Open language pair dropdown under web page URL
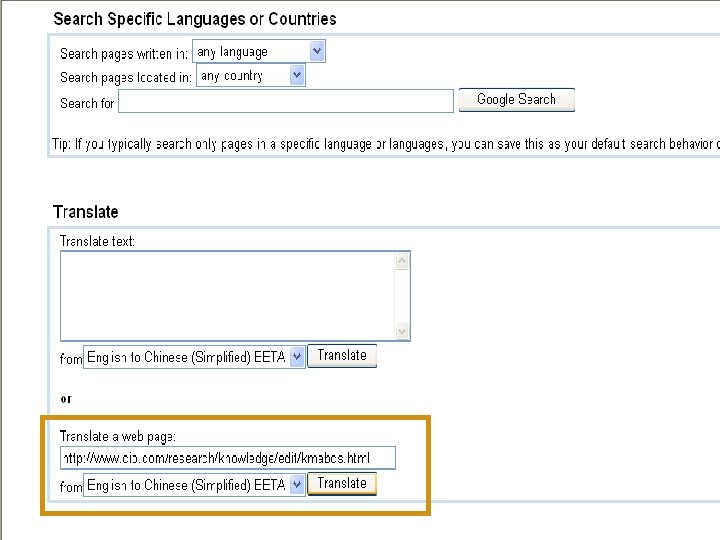 (x=194, y=485)
